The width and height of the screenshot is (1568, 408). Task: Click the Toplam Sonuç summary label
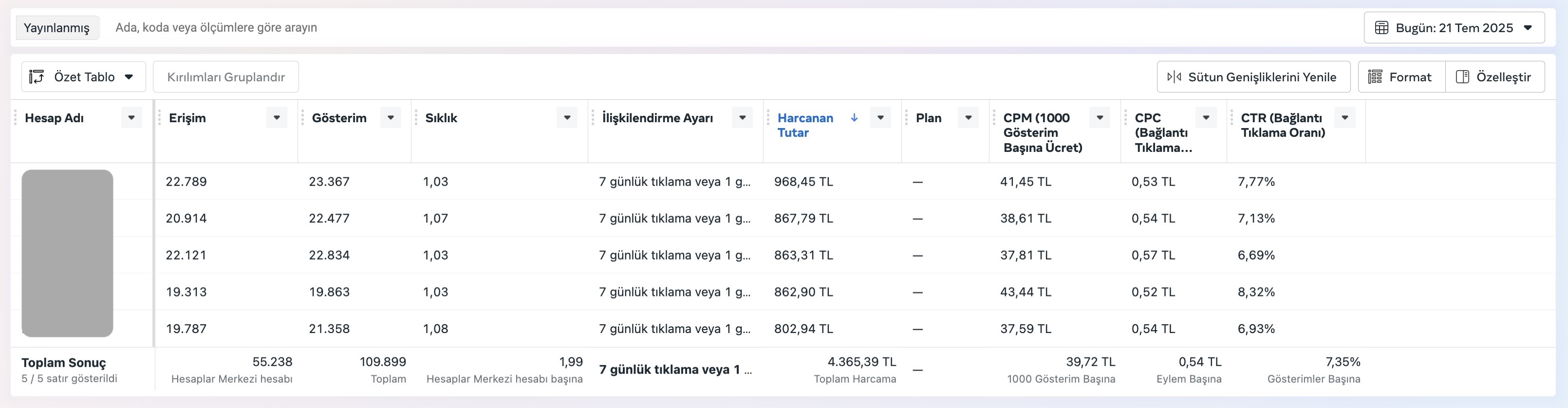pos(63,362)
